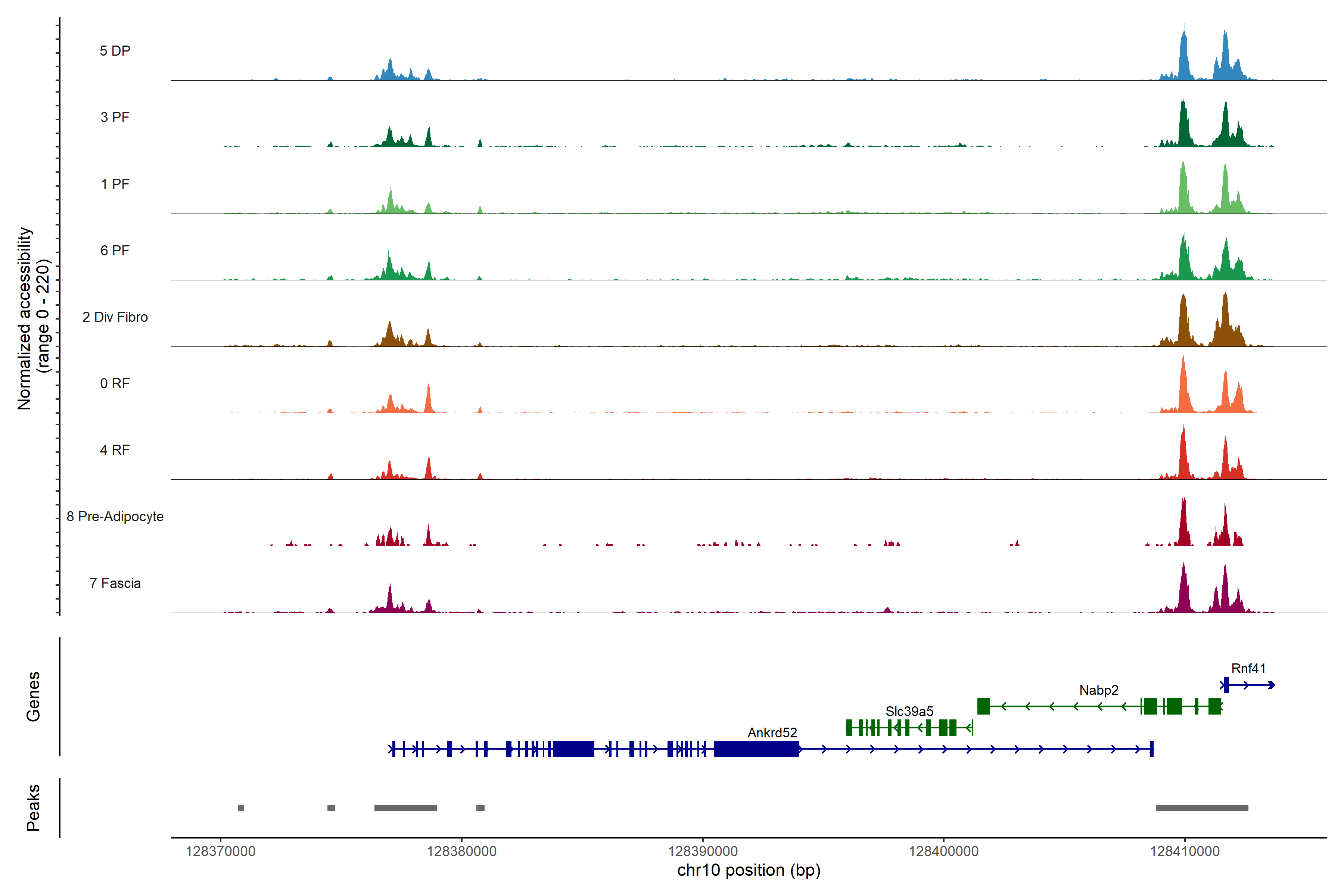Click the Peaks panel label
Viewport: 1344px width, 896px height.
(33, 808)
